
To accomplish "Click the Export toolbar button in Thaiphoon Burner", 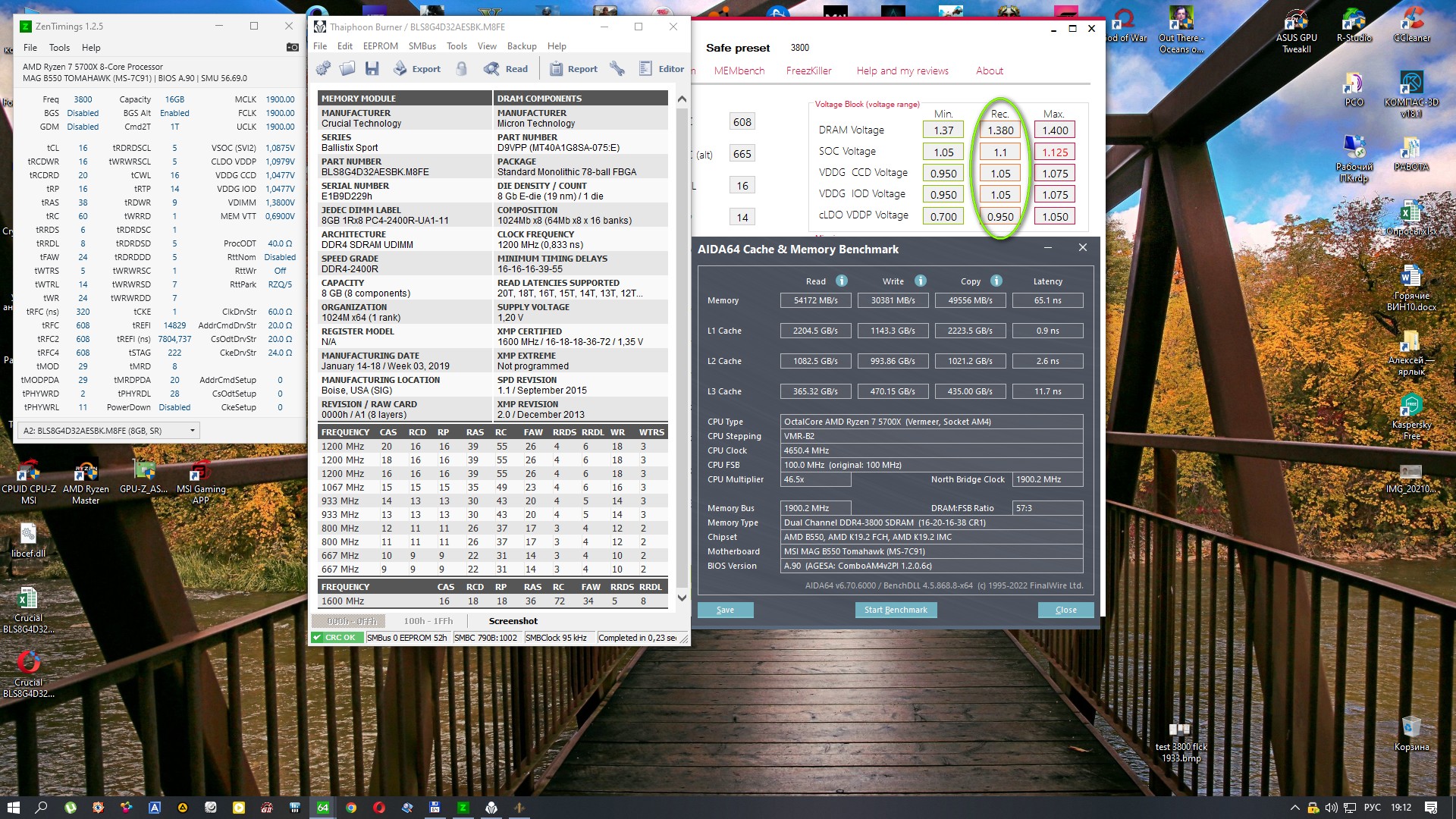I will (417, 69).
